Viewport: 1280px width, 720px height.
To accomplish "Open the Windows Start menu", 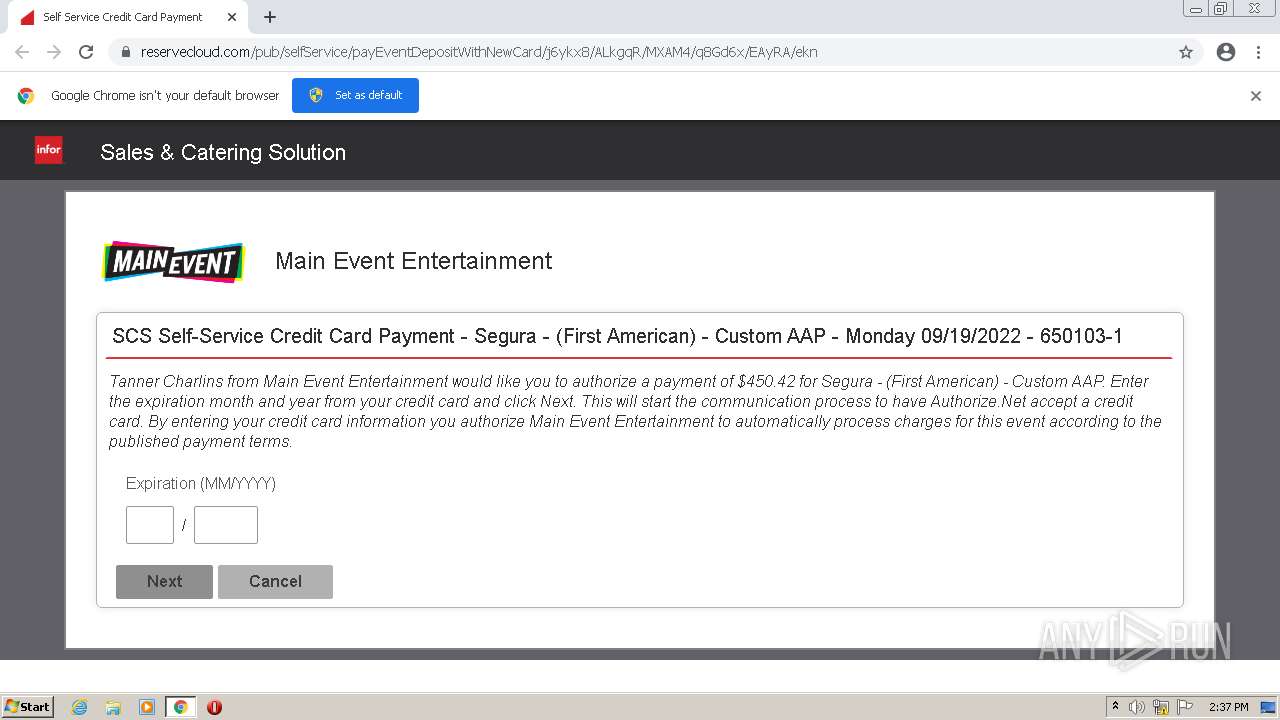I will (27, 707).
